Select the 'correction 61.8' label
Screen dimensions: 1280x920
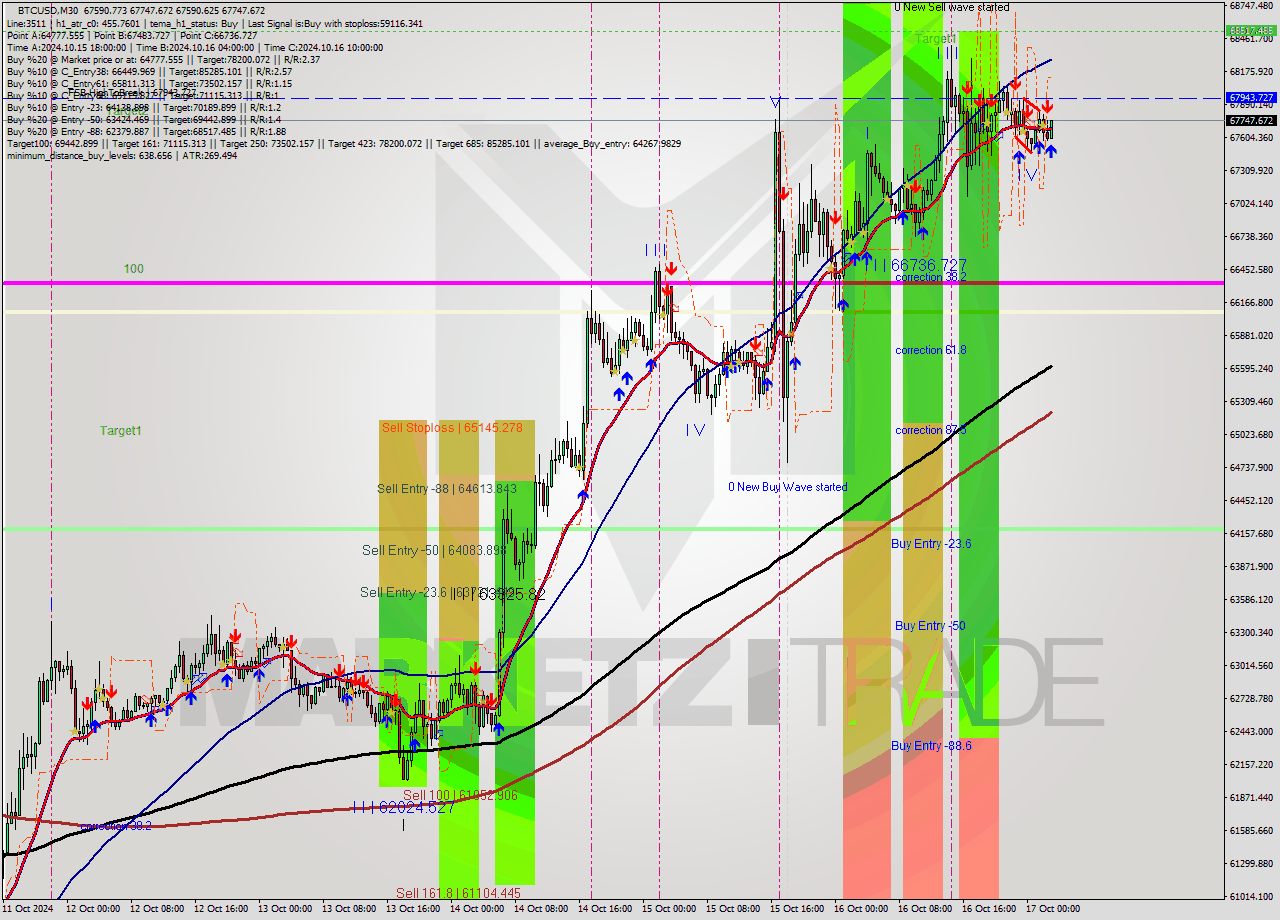[930, 350]
